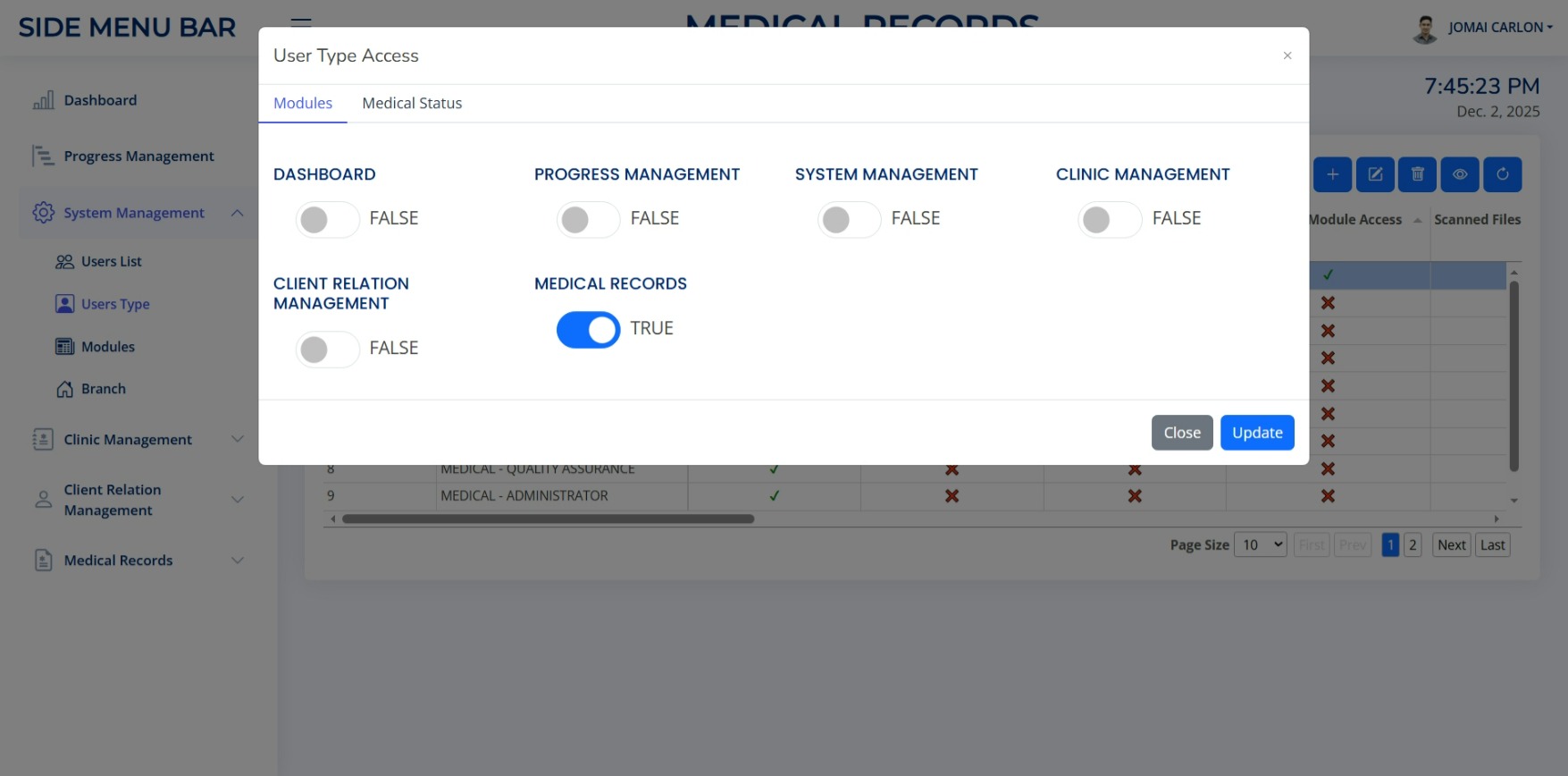This screenshot has height=776, width=1568.
Task: Click the Users List sidebar item
Action: point(111,261)
